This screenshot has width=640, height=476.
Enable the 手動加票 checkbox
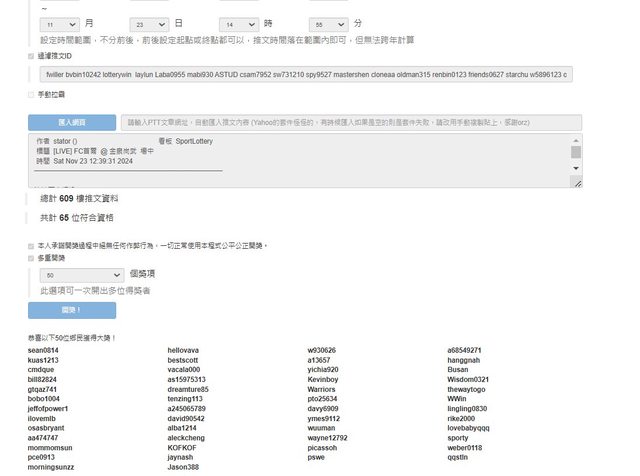(31, 95)
